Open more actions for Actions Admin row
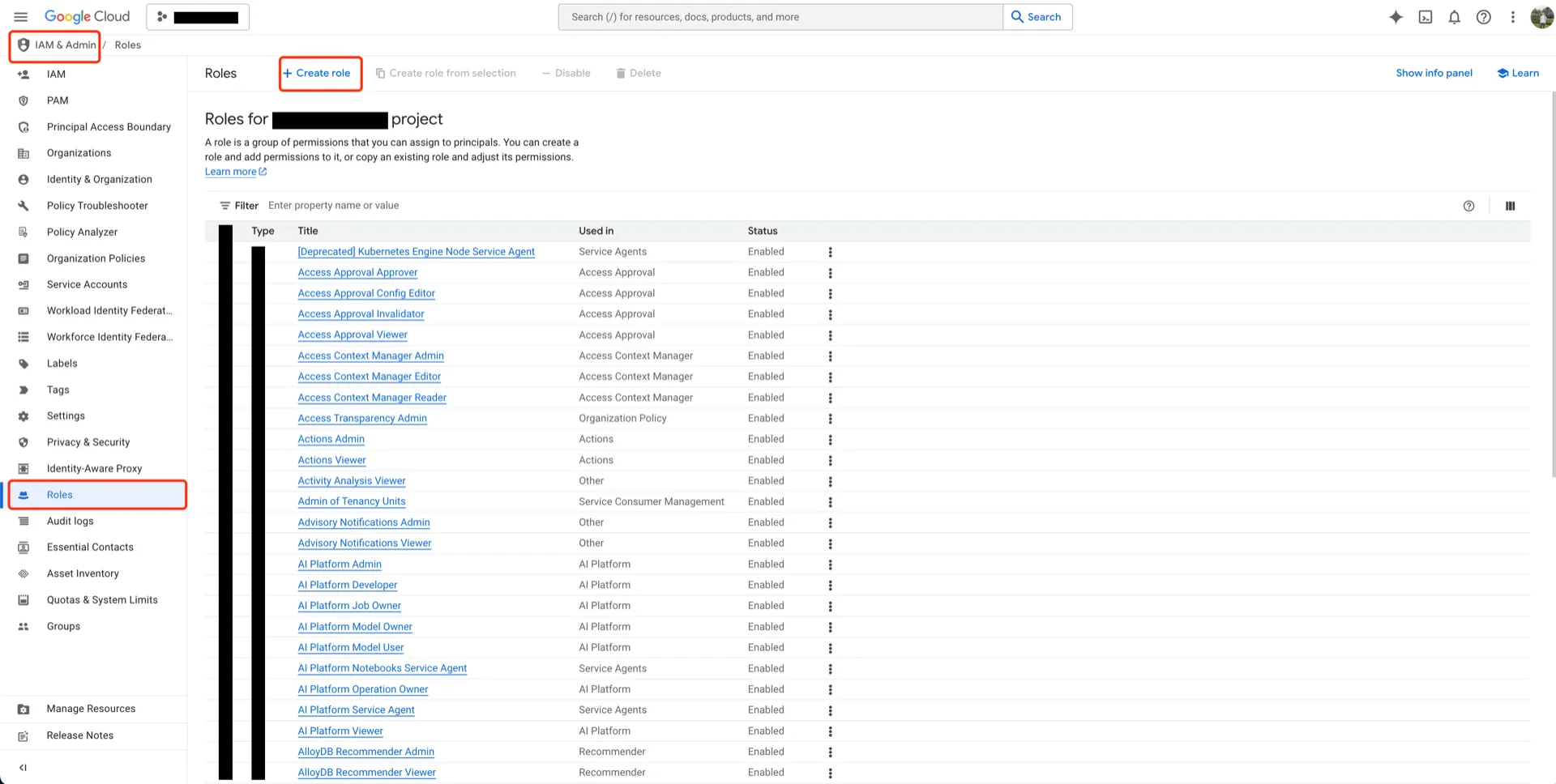The height and width of the screenshot is (784, 1556). pyautogui.click(x=831, y=440)
